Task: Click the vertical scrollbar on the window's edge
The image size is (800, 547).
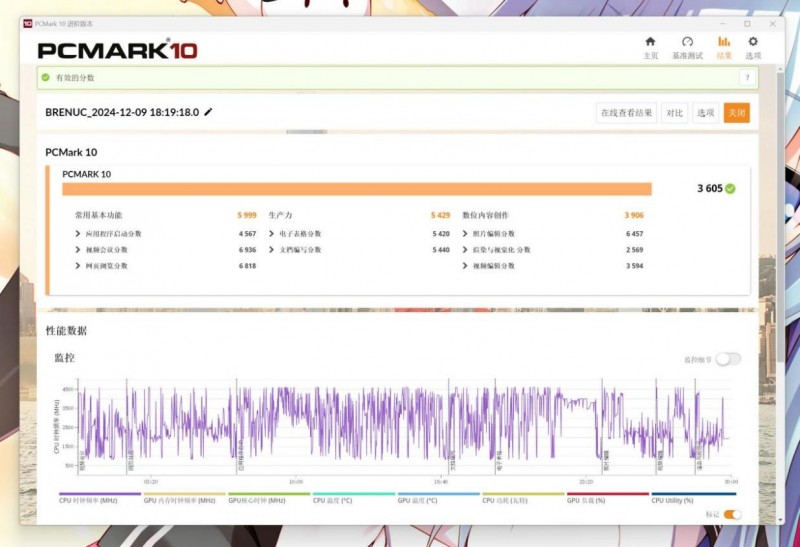Action: (x=780, y=217)
